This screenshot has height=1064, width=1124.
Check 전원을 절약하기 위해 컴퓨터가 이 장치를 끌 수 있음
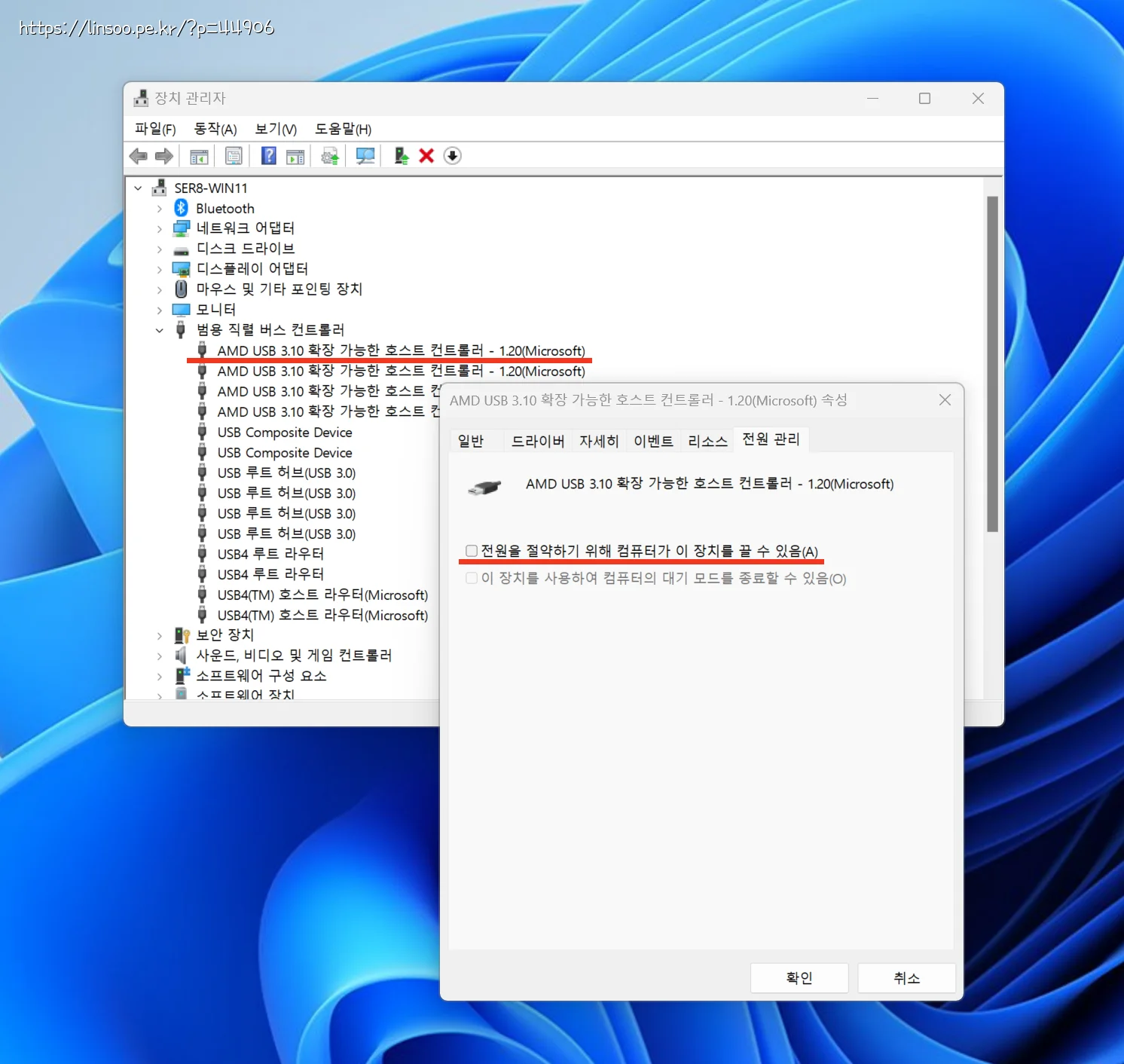click(x=472, y=551)
